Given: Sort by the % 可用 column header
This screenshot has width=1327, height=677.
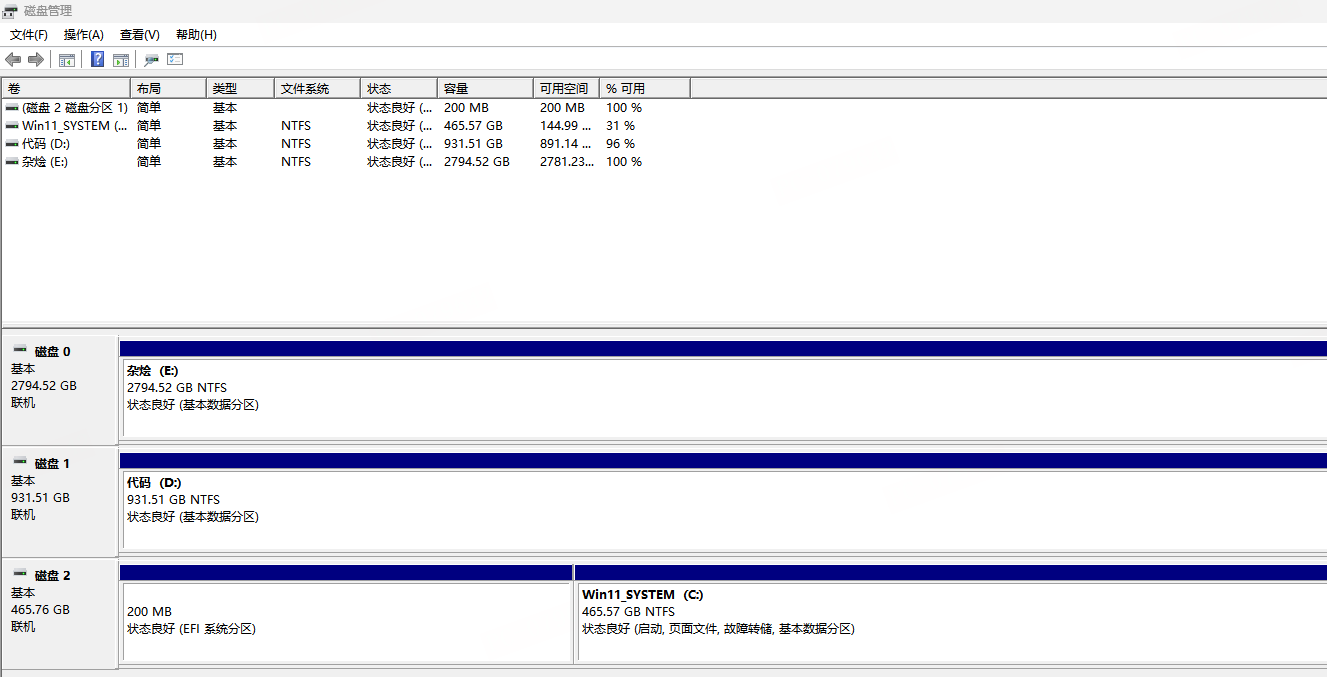Looking at the screenshot, I should pyautogui.click(x=645, y=88).
